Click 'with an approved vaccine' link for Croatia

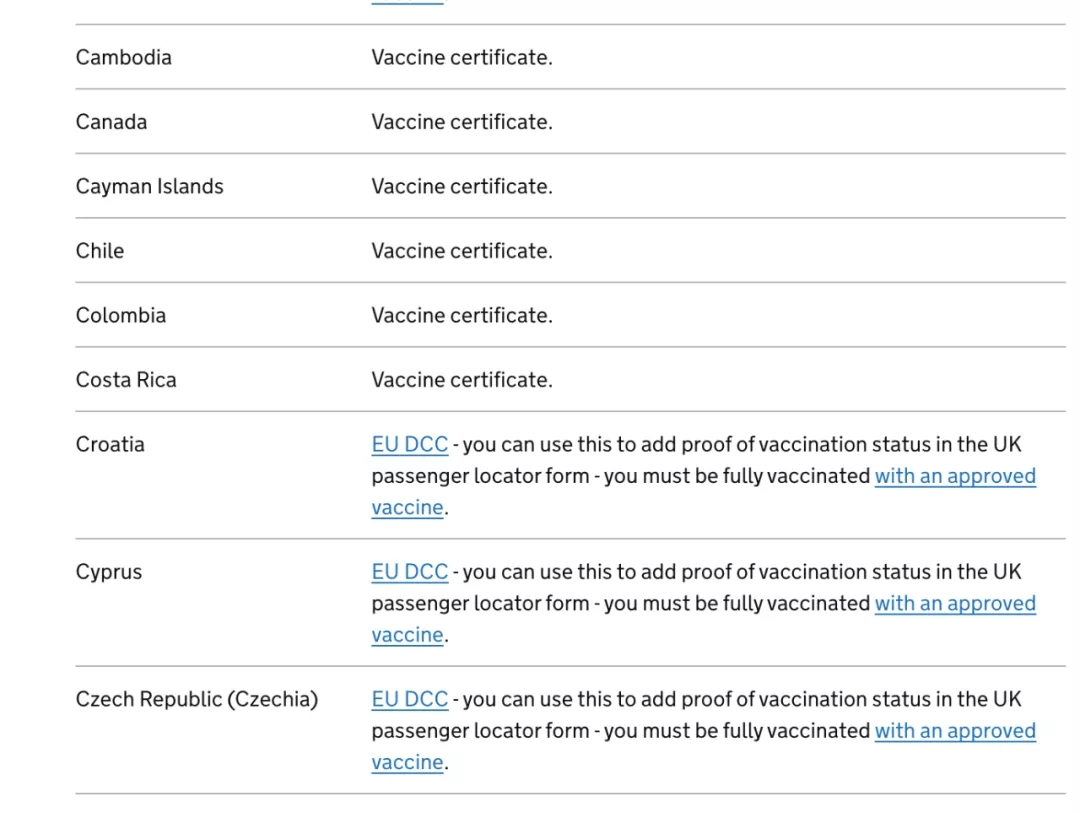pyautogui.click(x=954, y=476)
